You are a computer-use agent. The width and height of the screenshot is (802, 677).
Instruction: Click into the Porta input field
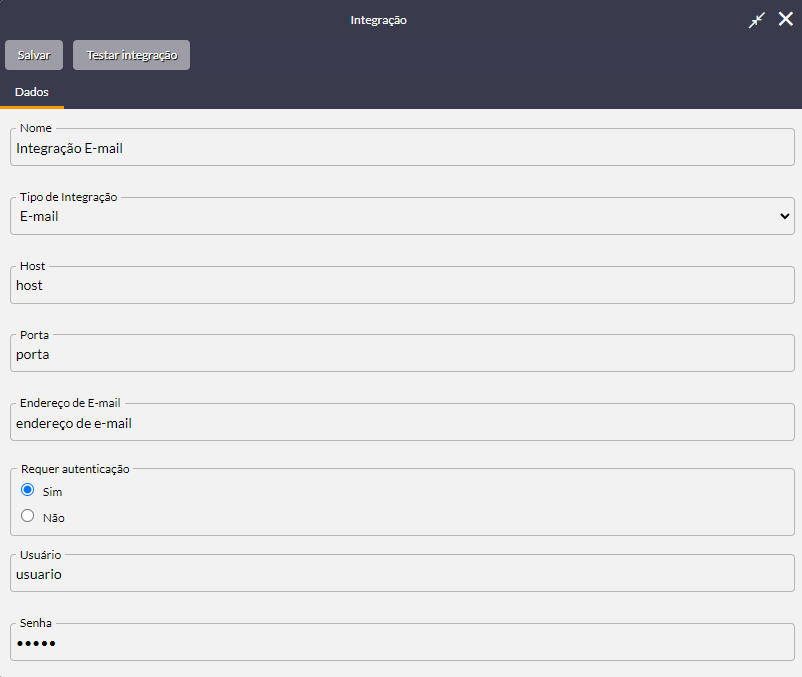pyautogui.click(x=402, y=354)
